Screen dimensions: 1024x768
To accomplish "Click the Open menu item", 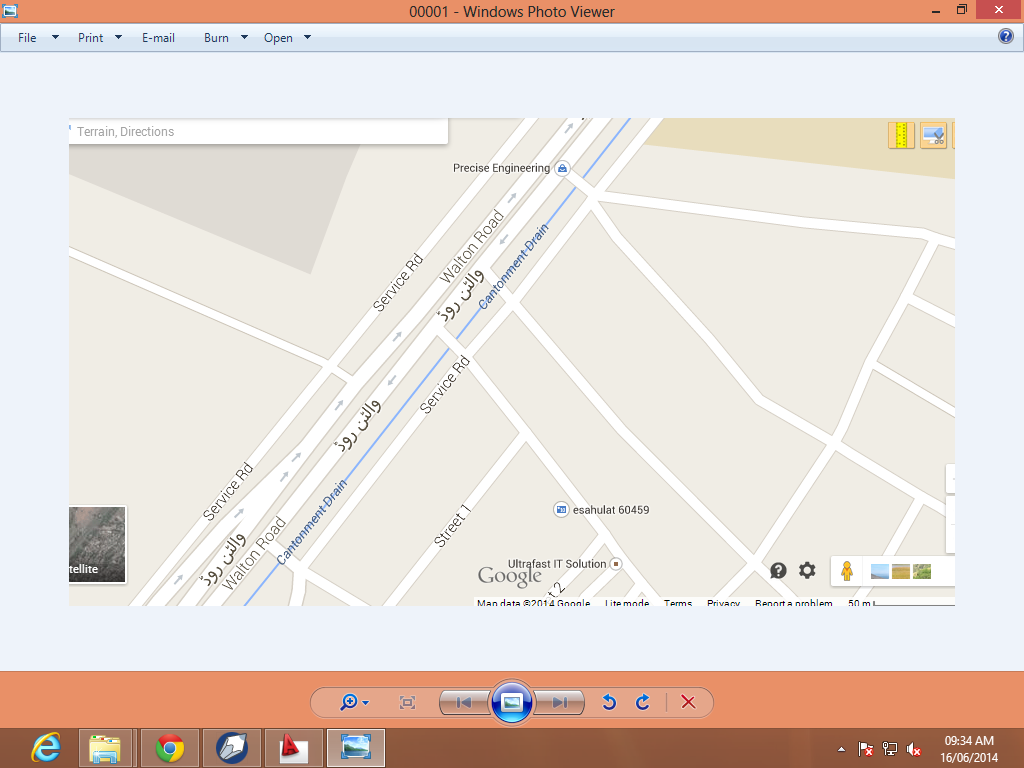I will (x=278, y=38).
